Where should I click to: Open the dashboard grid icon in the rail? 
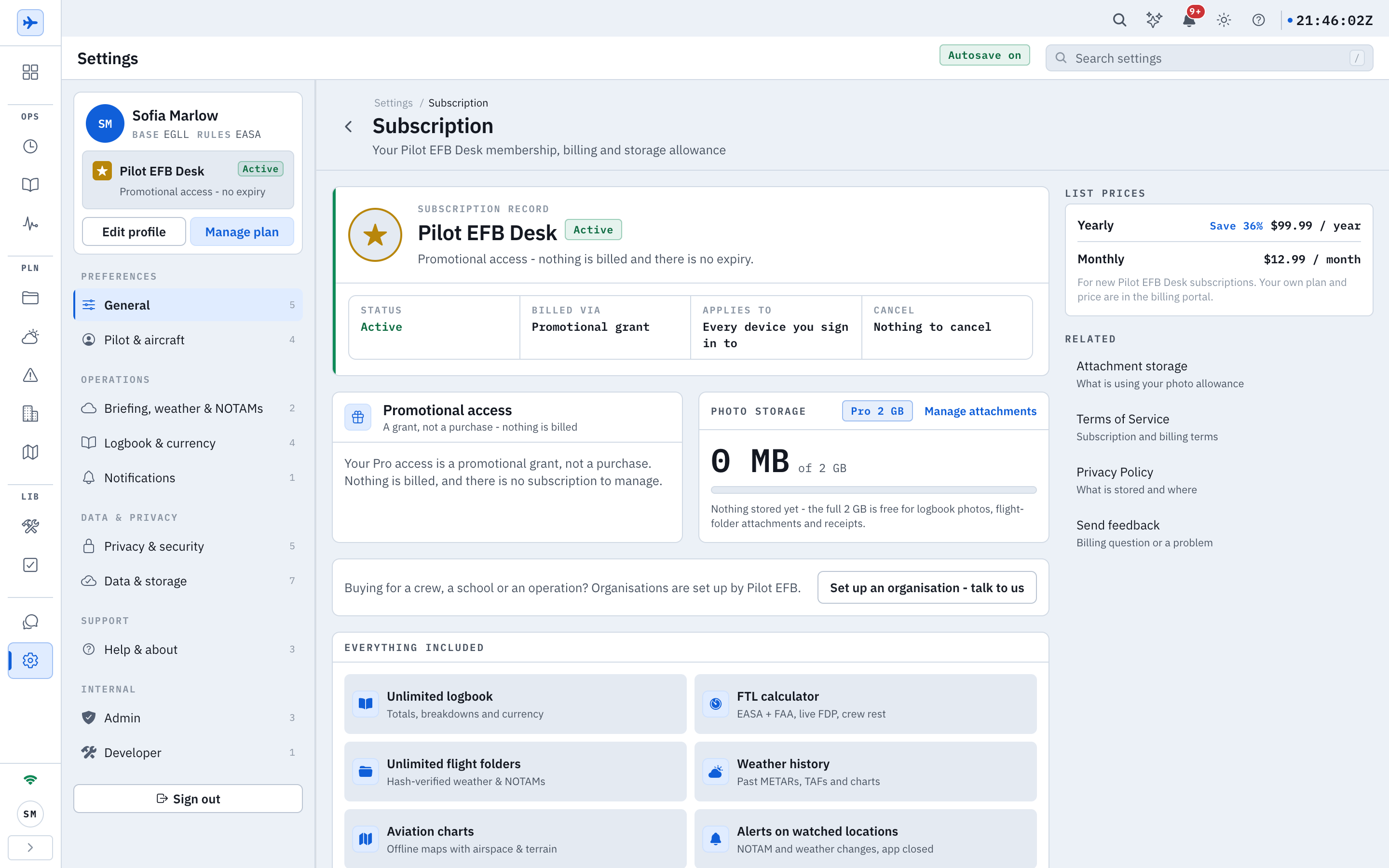[30, 72]
